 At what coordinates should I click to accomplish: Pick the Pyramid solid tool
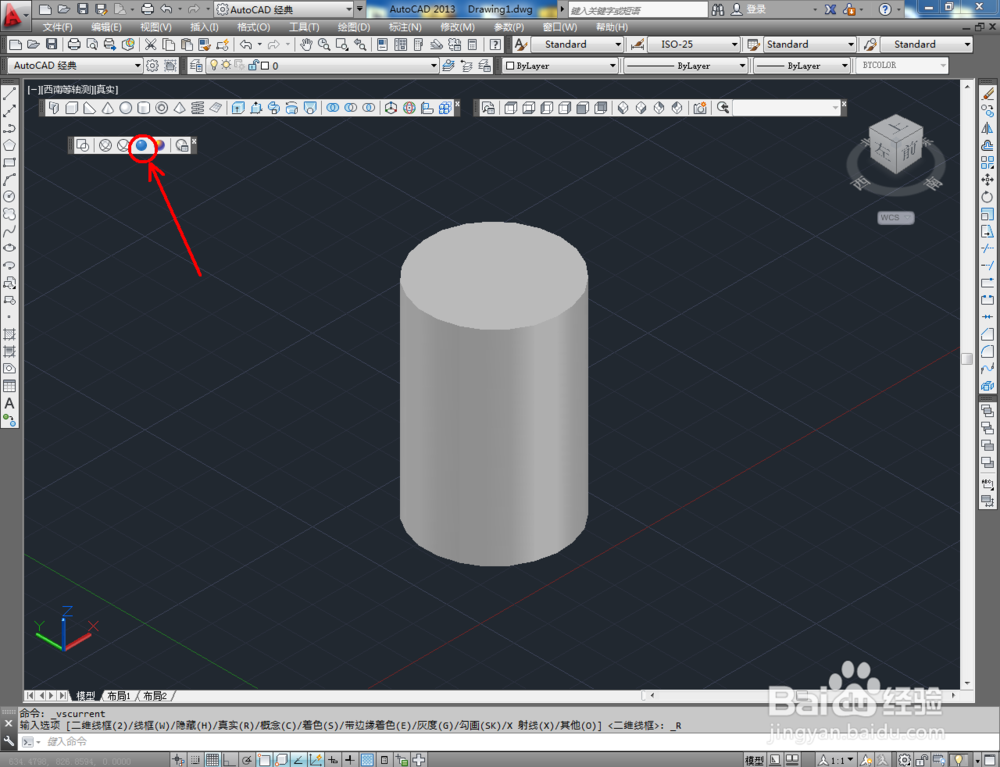[179, 108]
